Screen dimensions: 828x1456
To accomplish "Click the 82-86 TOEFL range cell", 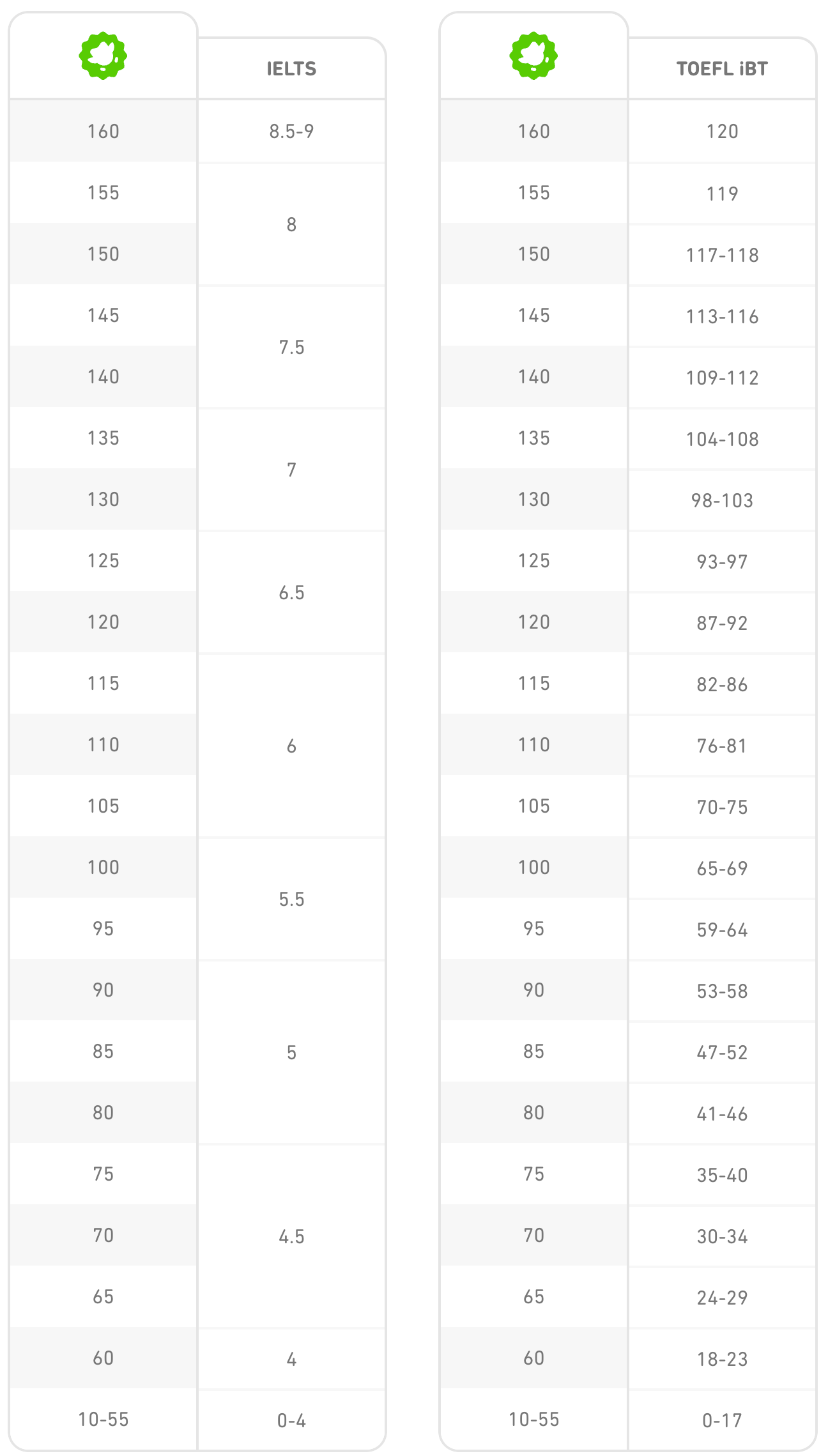I will click(x=722, y=685).
